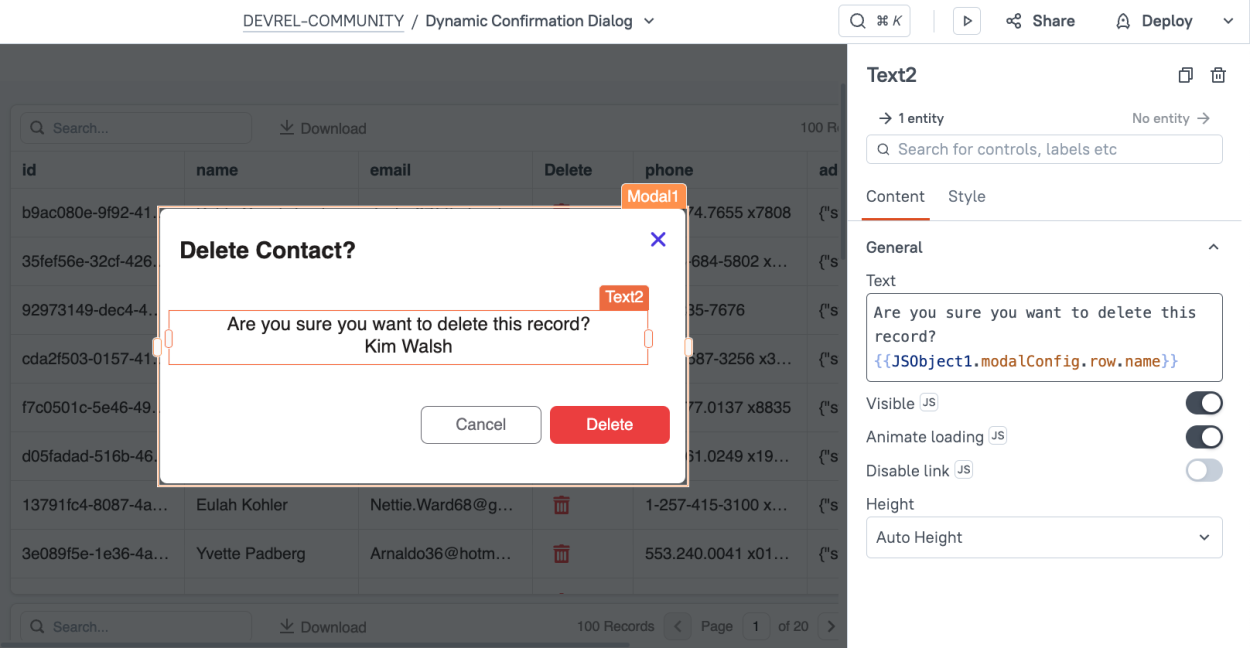Disable the Visible toggle
This screenshot has width=1250, height=648.
(x=1204, y=403)
